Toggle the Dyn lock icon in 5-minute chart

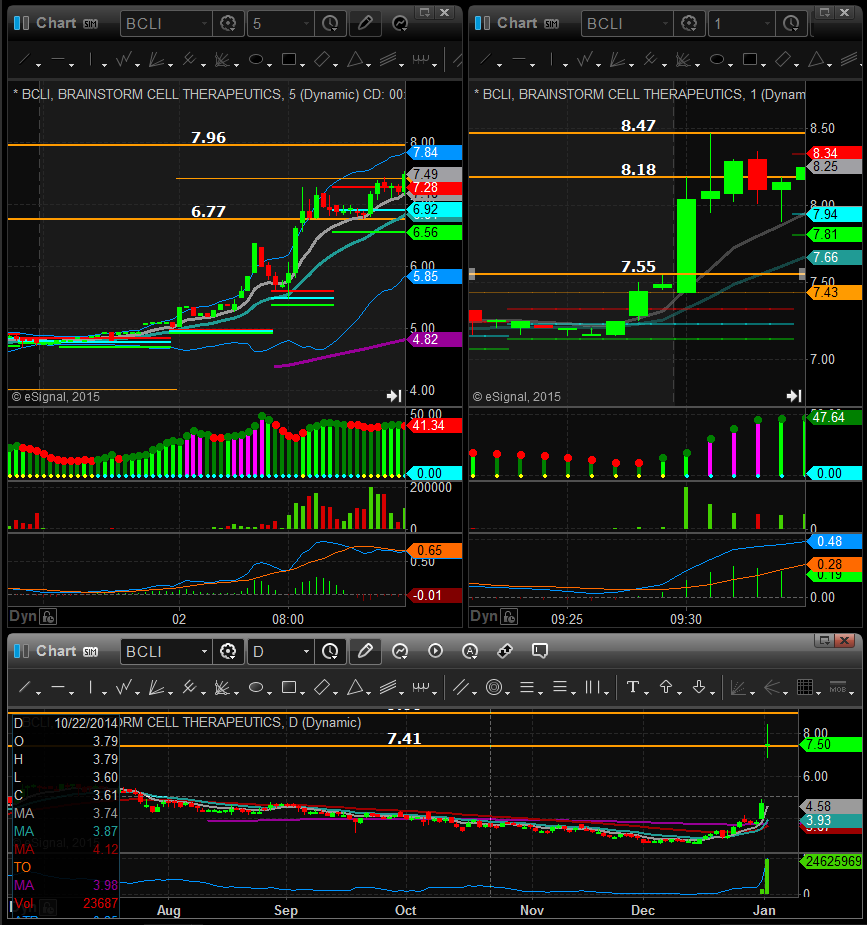[x=48, y=617]
